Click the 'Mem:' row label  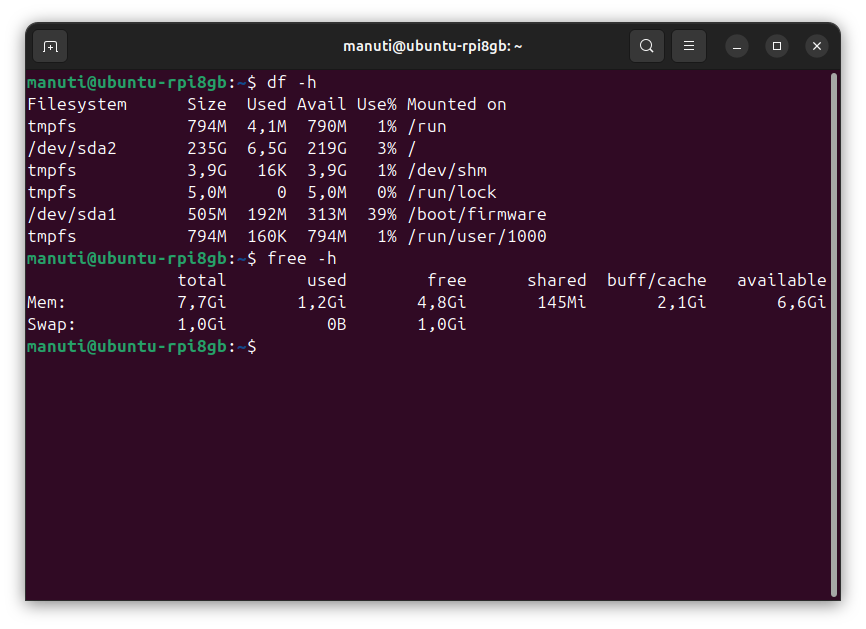tap(46, 303)
